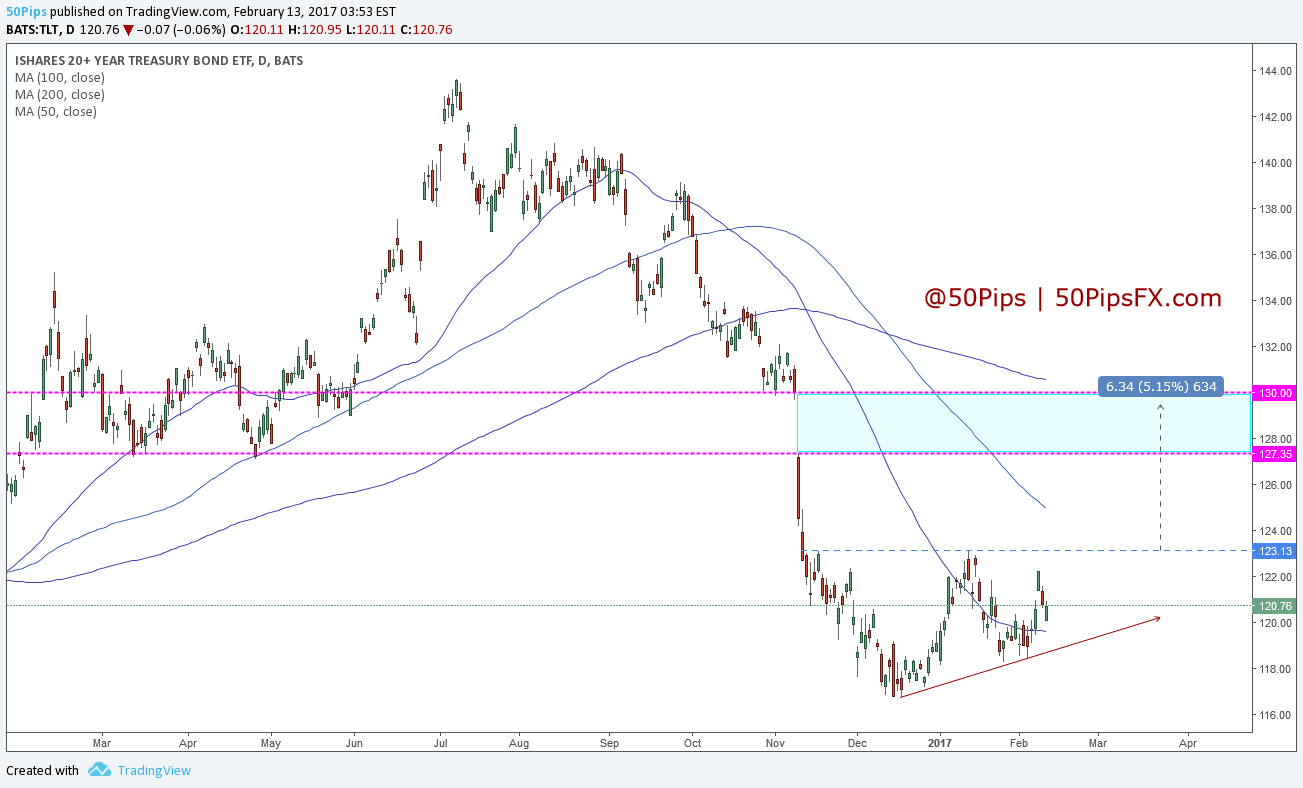The height and width of the screenshot is (788, 1303).
Task: Click the 116.00 price axis label
Action: (x=1276, y=715)
